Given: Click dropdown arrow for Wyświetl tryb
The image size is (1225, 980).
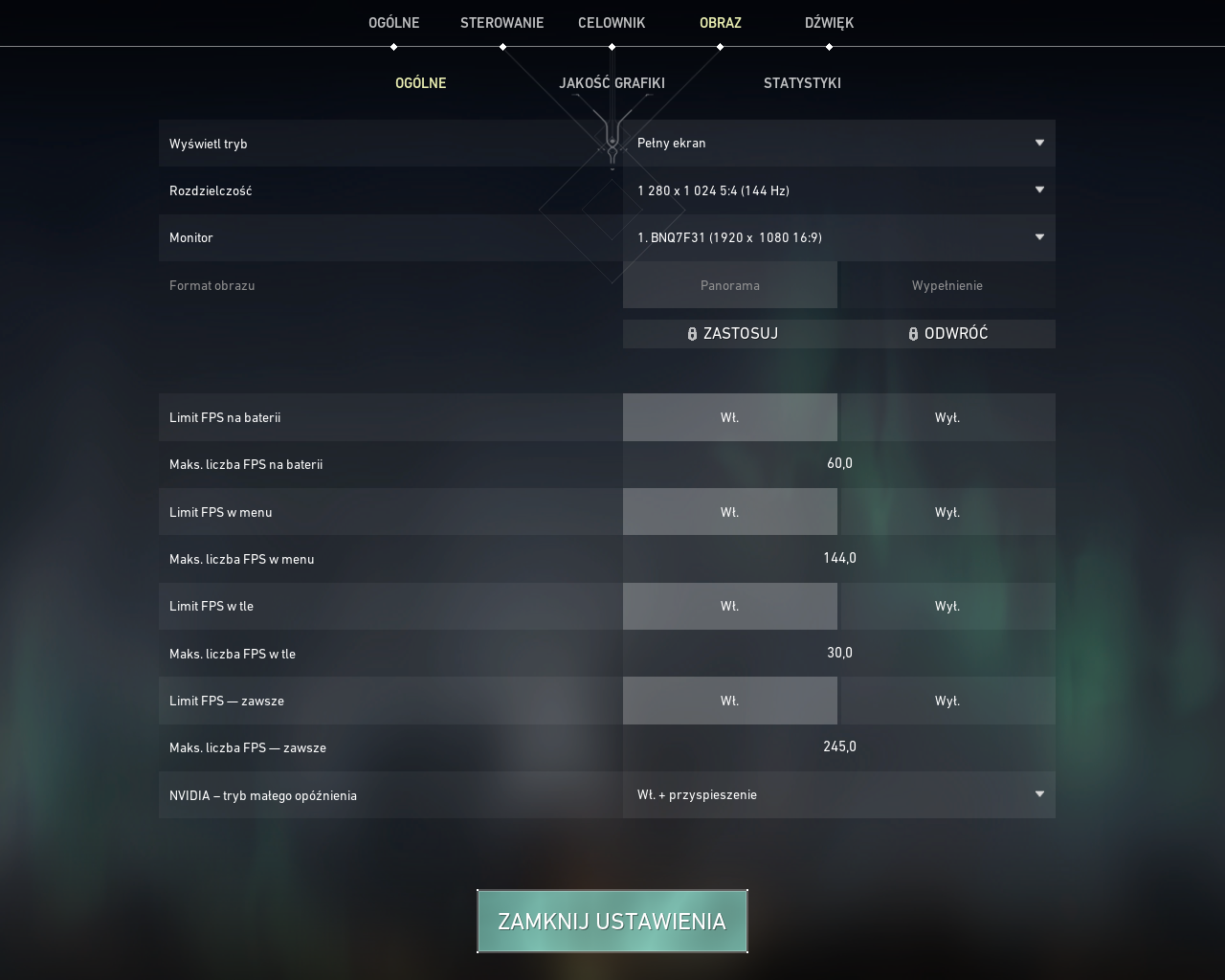Looking at the screenshot, I should tap(1039, 143).
